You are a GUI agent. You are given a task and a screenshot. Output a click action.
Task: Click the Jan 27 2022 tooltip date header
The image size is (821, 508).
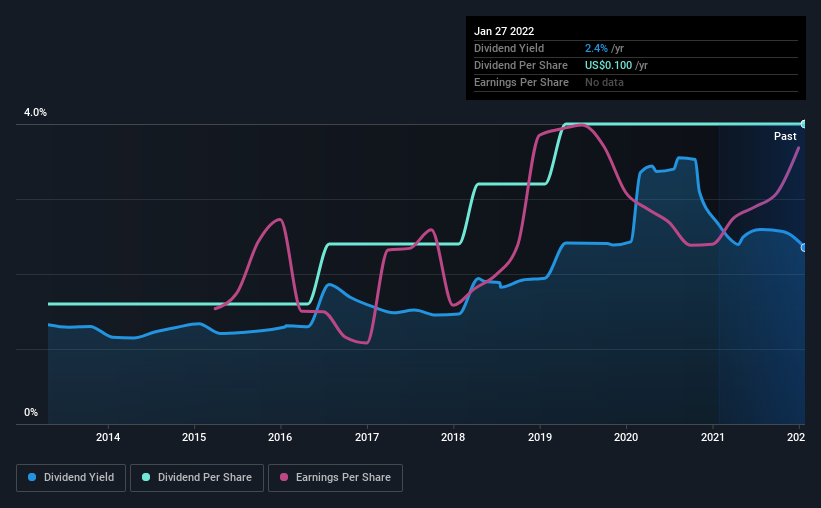pos(504,31)
